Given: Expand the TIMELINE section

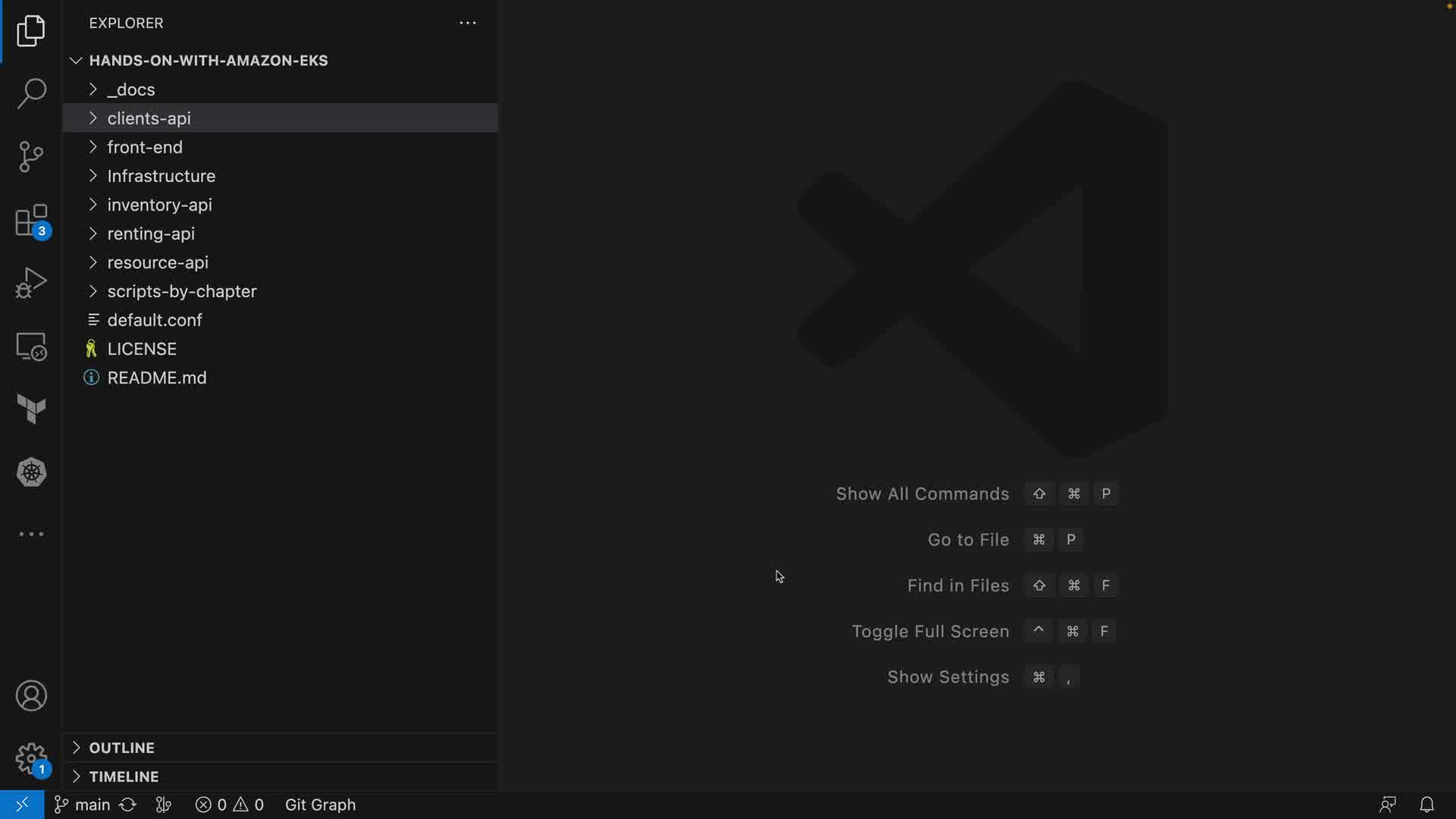Looking at the screenshot, I should 124,777.
